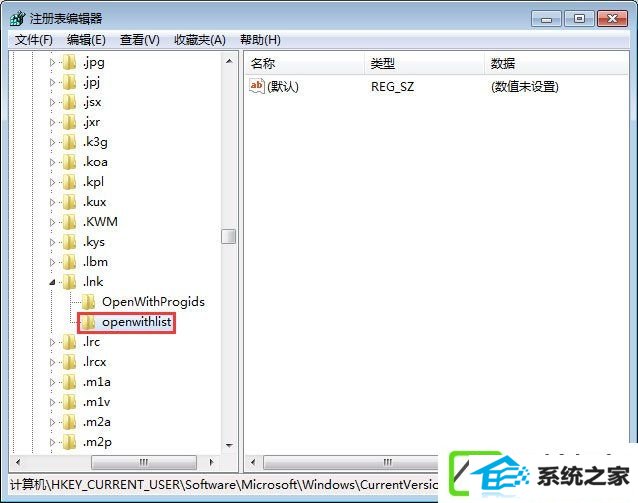Image resolution: width=638 pixels, height=503 pixels.
Task: Click the value pane horizontal scrollbar thumb
Action: click(x=351, y=462)
